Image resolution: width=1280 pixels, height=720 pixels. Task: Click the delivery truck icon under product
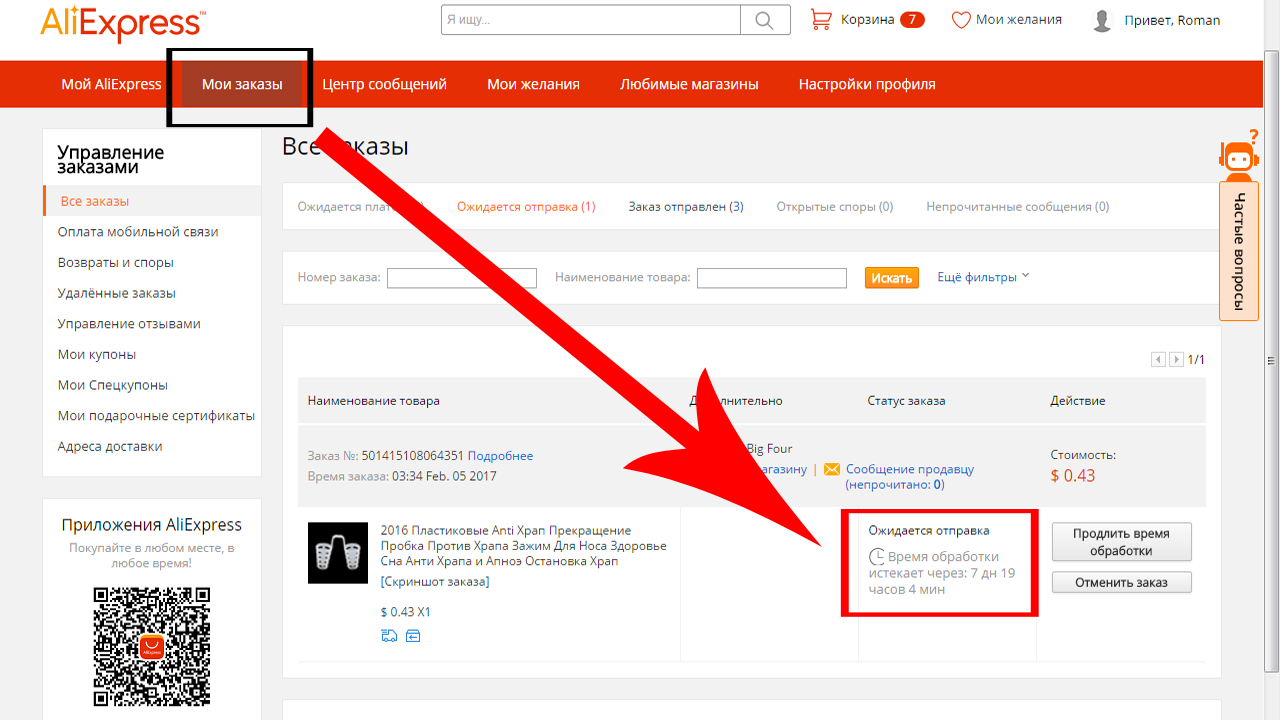(x=389, y=635)
